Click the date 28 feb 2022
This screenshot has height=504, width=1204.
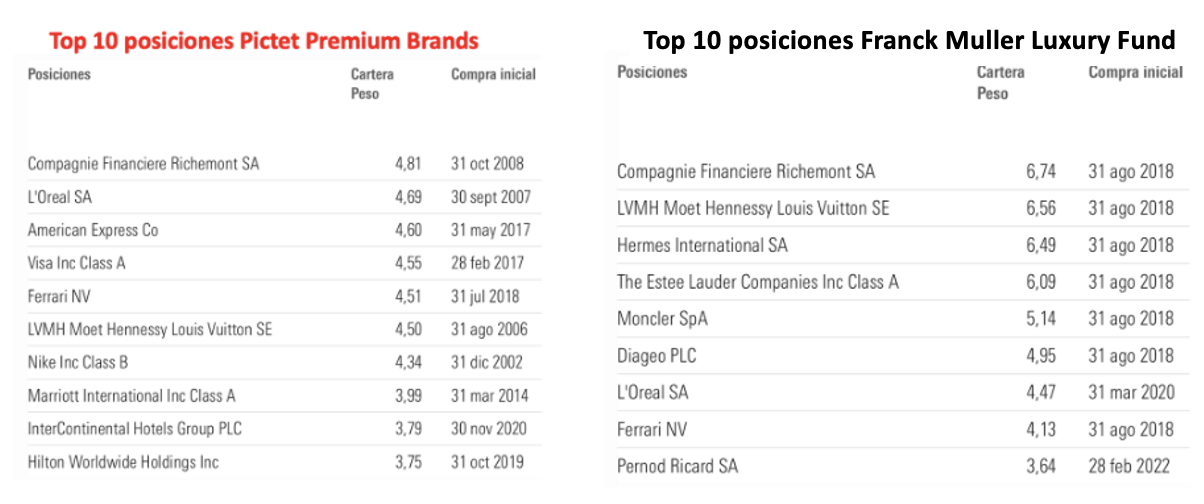coord(1131,466)
